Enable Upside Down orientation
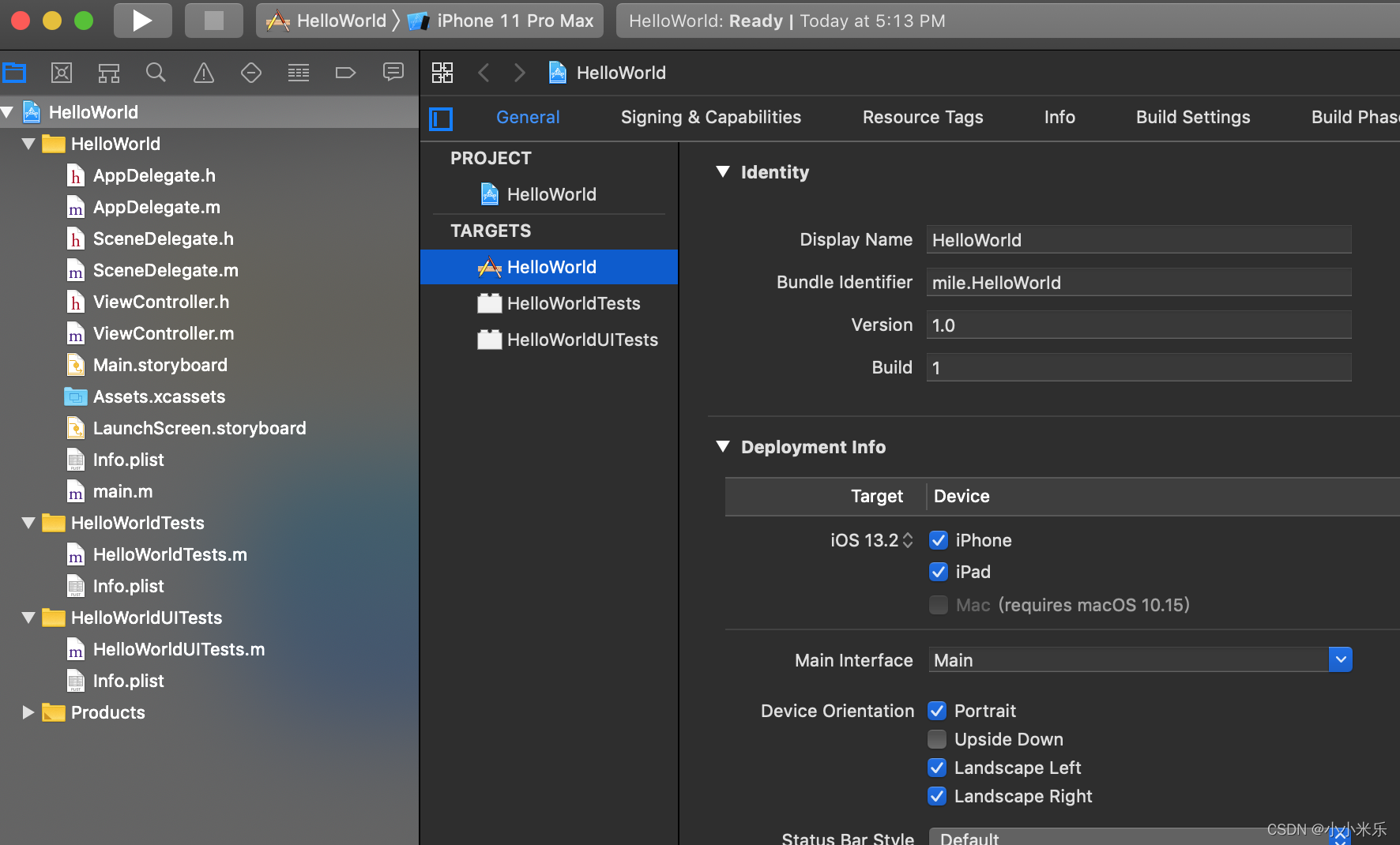The image size is (1400, 845). (x=937, y=739)
